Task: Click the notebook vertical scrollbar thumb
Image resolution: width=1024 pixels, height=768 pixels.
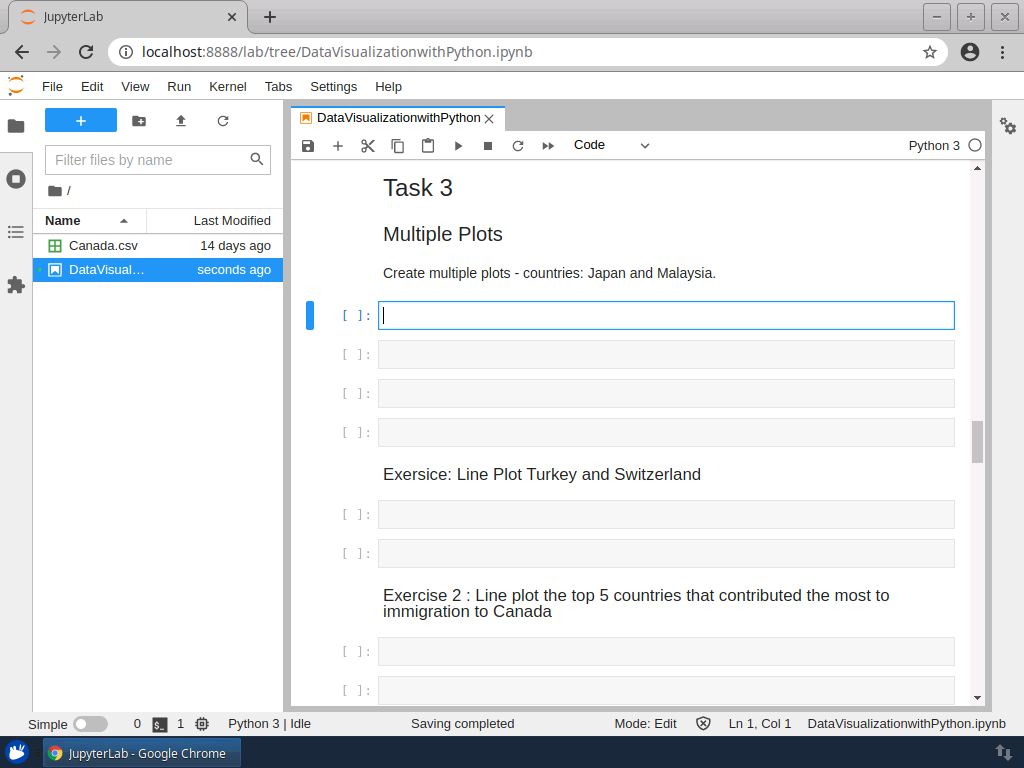Action: (x=977, y=442)
